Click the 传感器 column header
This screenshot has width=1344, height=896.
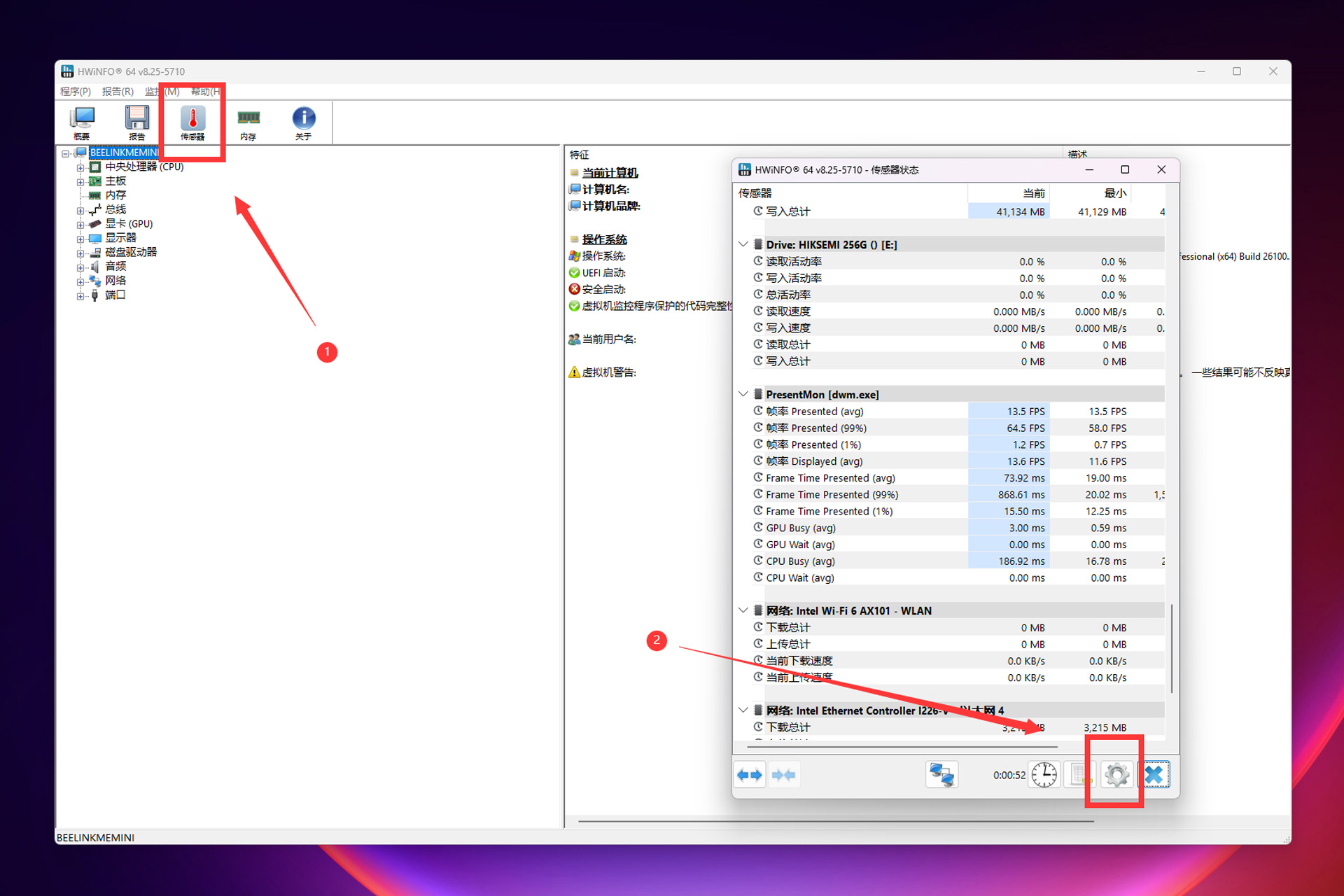850,193
